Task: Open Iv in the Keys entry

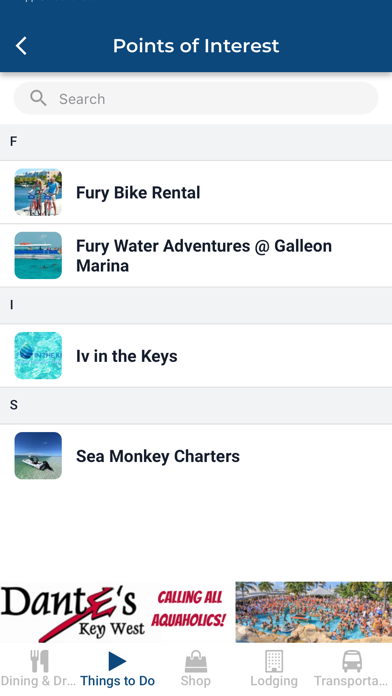Action: pos(196,356)
